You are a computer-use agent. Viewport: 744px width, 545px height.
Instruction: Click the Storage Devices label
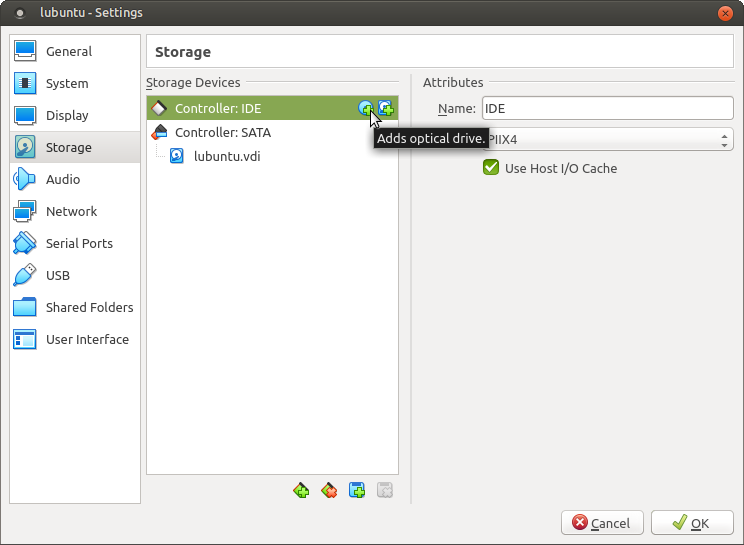(193, 83)
